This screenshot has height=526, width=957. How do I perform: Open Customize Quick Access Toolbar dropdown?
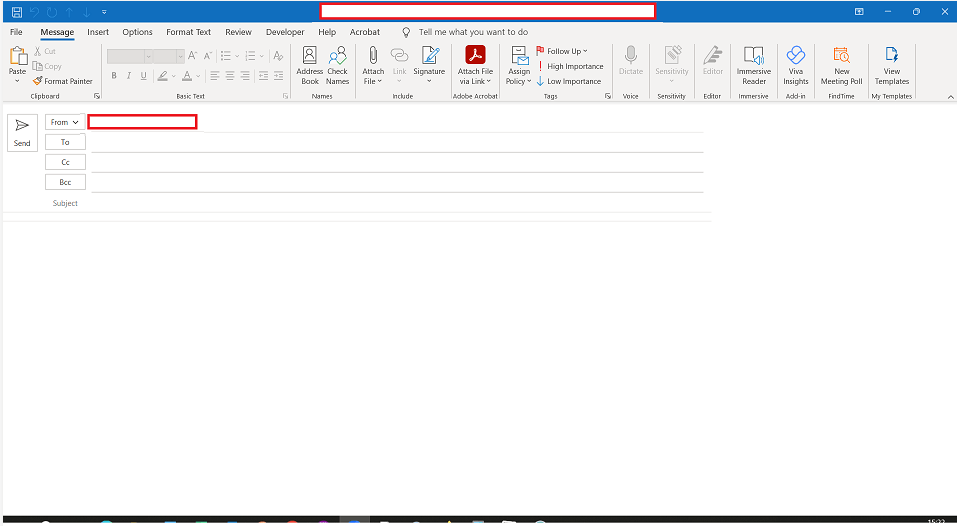pos(104,12)
